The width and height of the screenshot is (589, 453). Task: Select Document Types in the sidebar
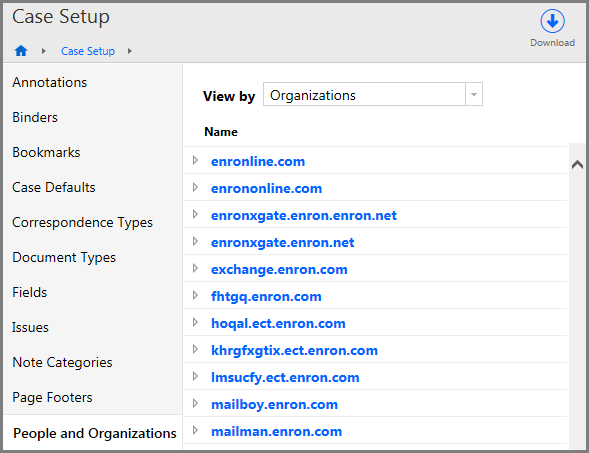tap(64, 257)
